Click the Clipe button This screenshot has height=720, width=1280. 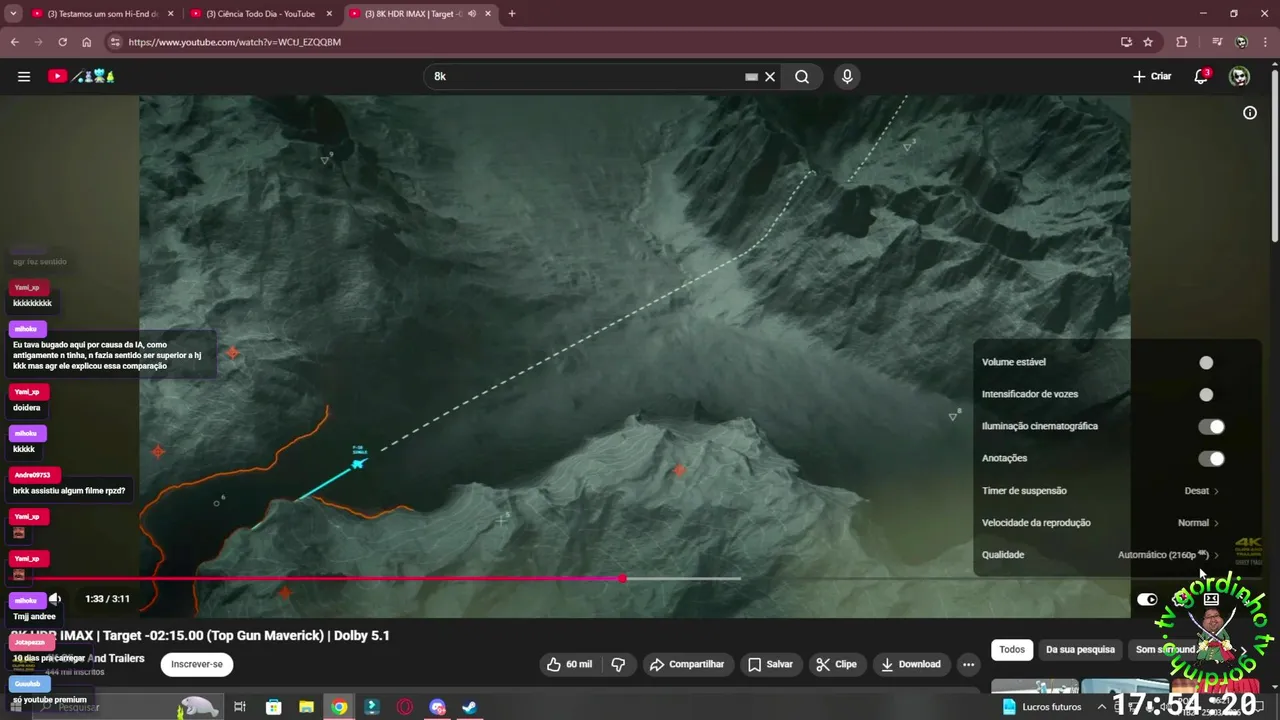coord(836,664)
